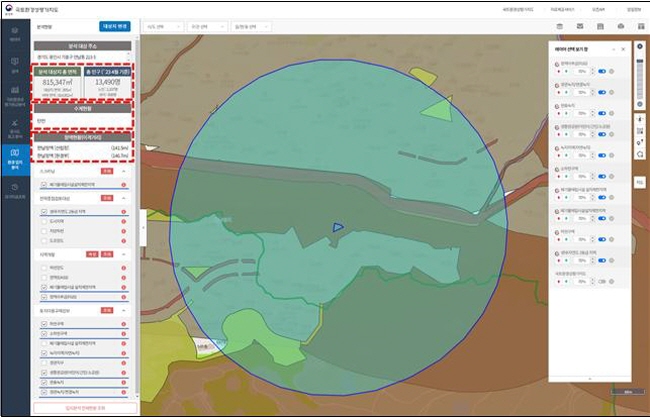Collapse the section that lists 생태자연도 2등급 지역
Image resolution: width=650 pixels, height=417 pixels.
124,198
